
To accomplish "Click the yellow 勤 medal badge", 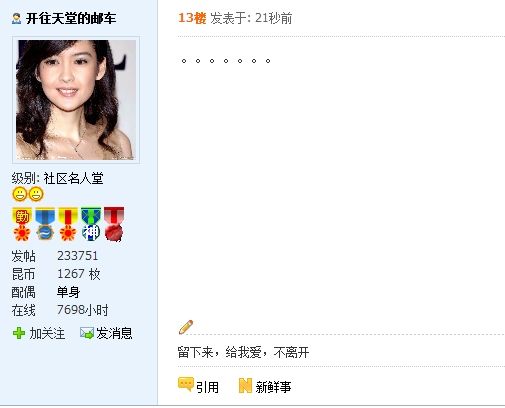I will click(22, 224).
